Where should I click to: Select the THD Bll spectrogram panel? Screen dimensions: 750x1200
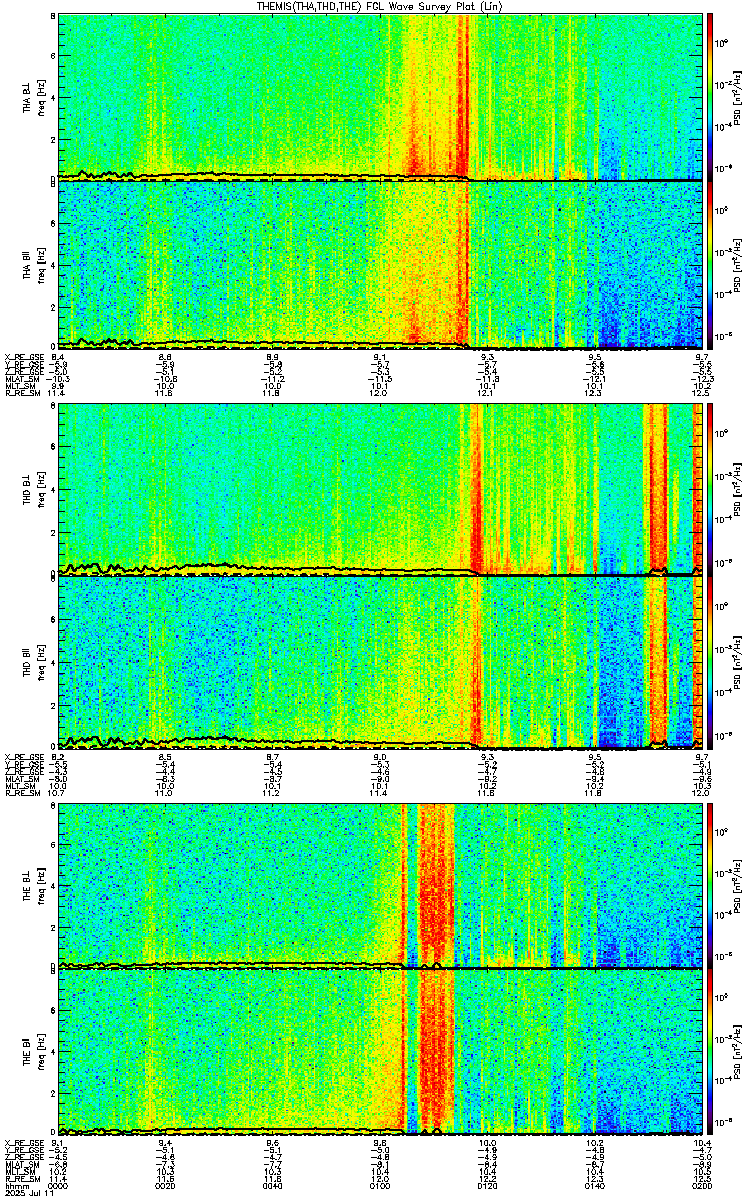pyautogui.click(x=379, y=661)
